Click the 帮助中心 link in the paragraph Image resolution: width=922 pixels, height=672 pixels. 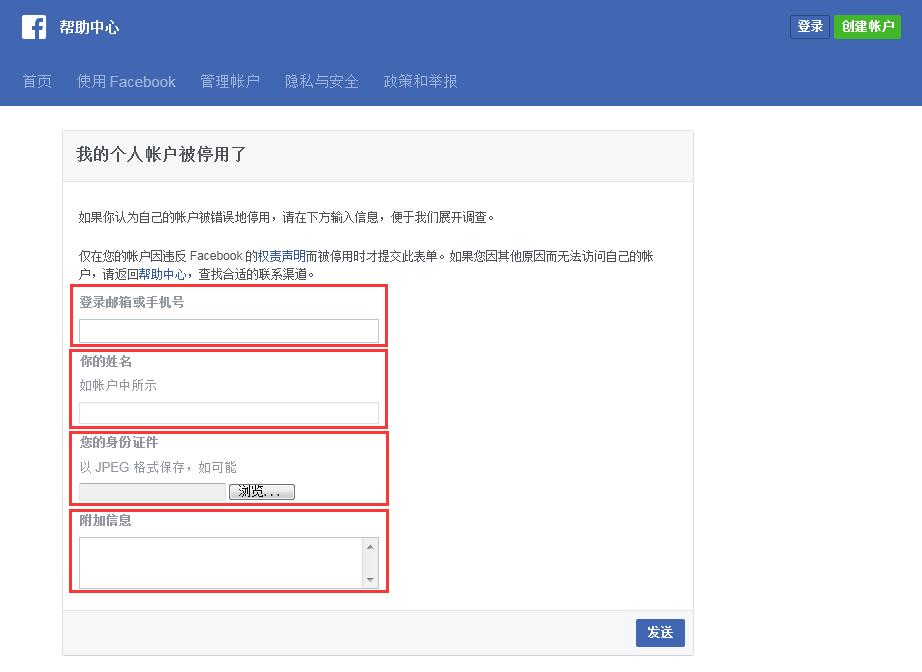[x=162, y=273]
